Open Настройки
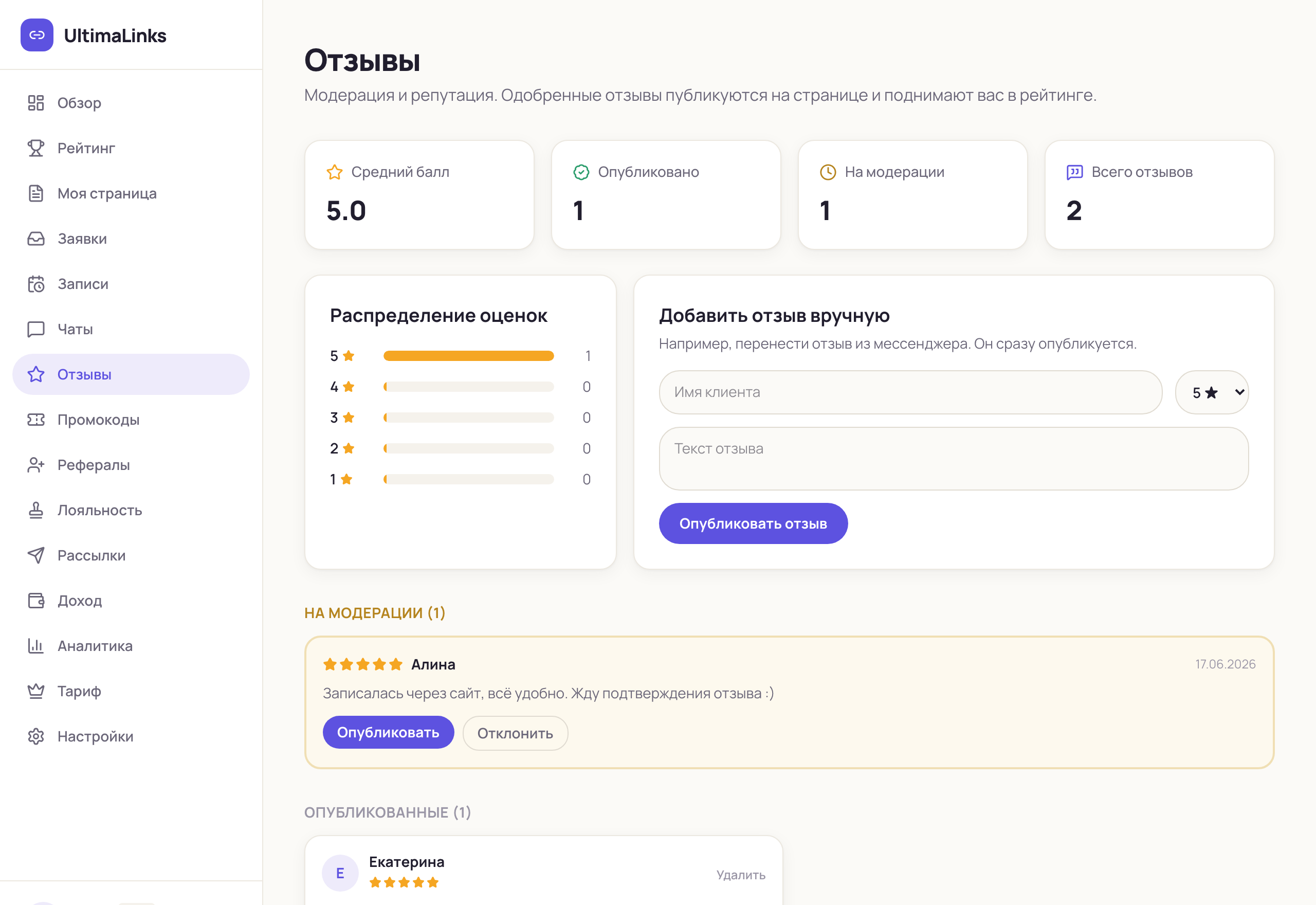1316x905 pixels. pos(131,736)
